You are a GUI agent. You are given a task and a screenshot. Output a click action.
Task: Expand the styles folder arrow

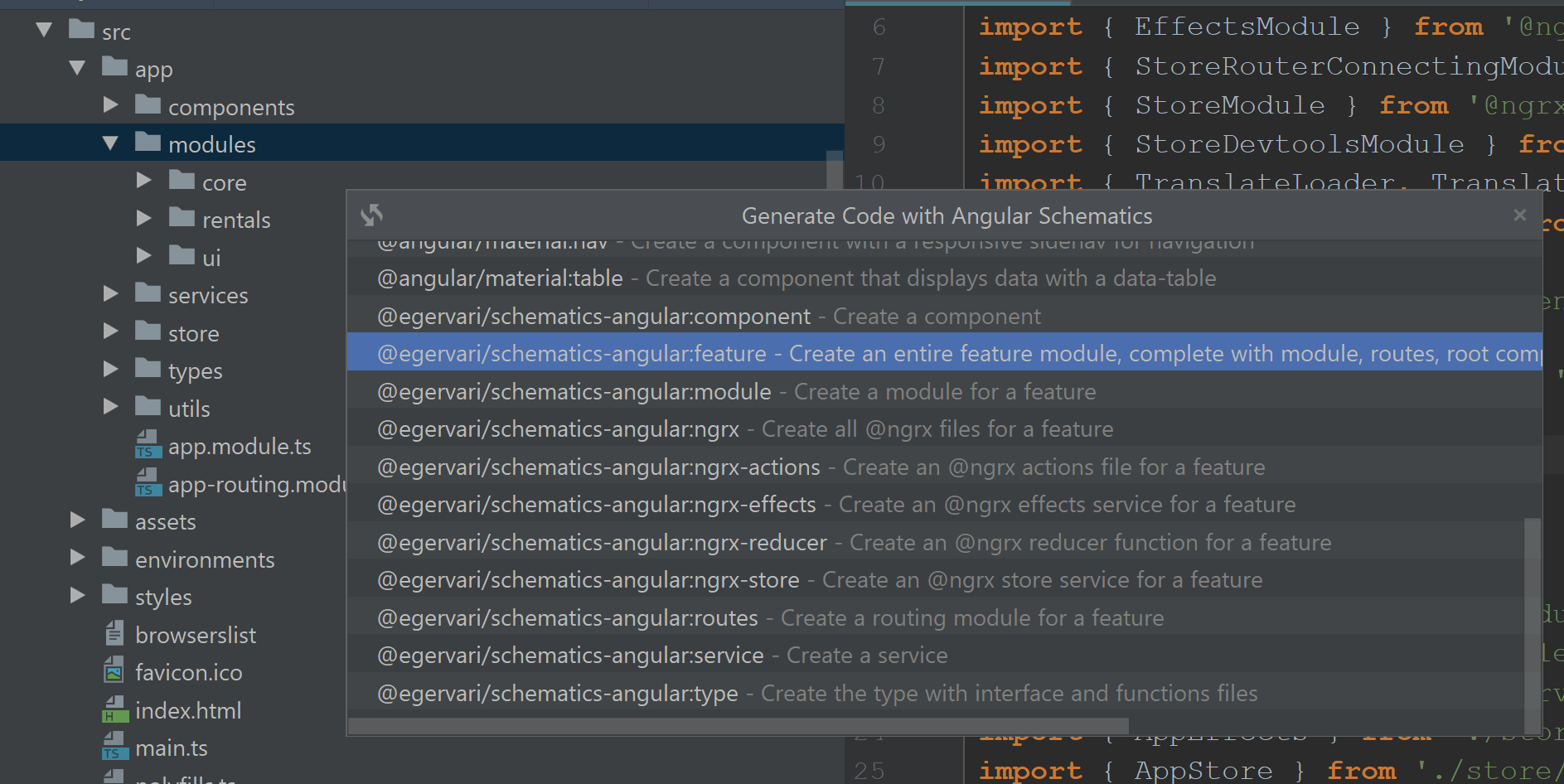[78, 595]
